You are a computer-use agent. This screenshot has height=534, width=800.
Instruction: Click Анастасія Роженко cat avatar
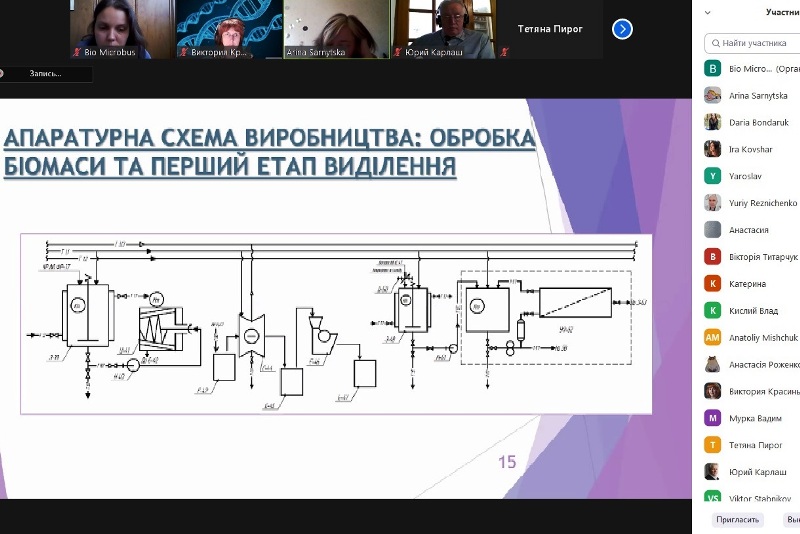coord(712,364)
